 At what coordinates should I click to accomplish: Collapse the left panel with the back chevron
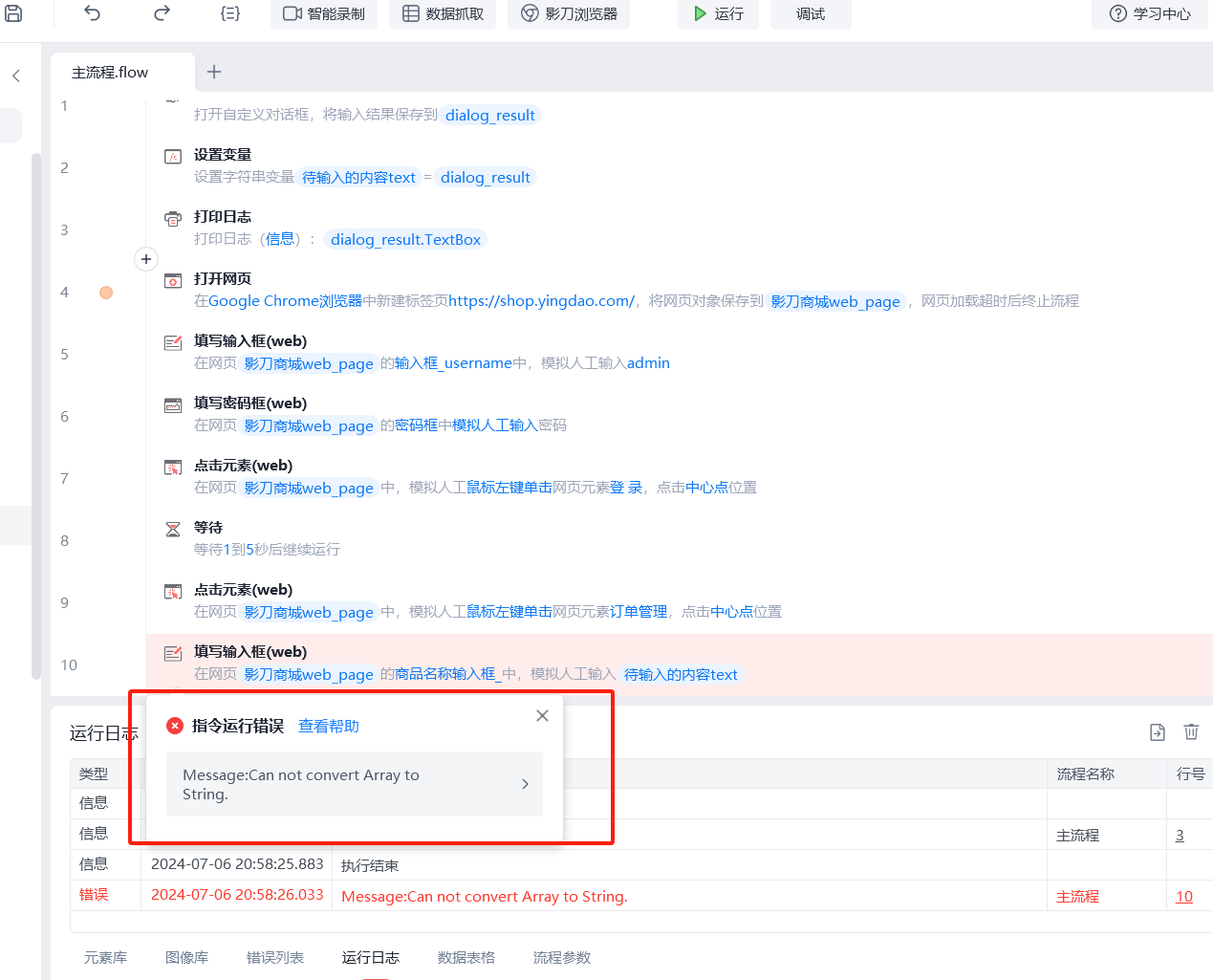[16, 76]
